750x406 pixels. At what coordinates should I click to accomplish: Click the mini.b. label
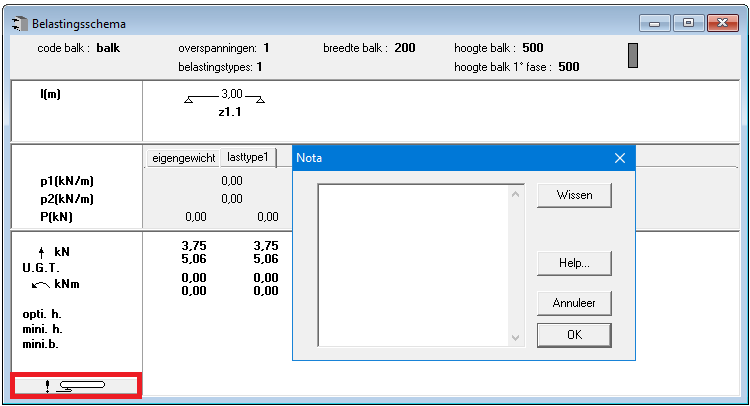40,344
